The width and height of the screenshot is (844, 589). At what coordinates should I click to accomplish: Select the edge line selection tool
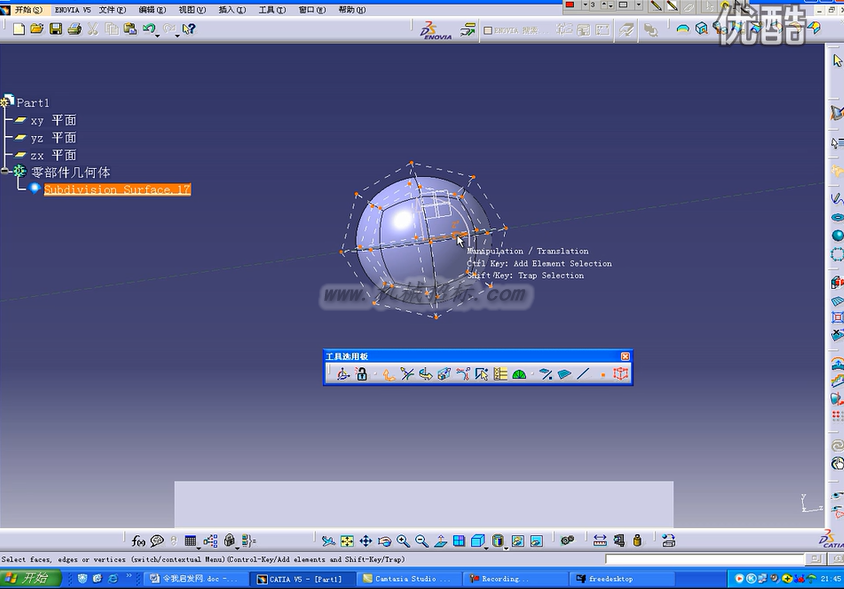pyautogui.click(x=583, y=374)
